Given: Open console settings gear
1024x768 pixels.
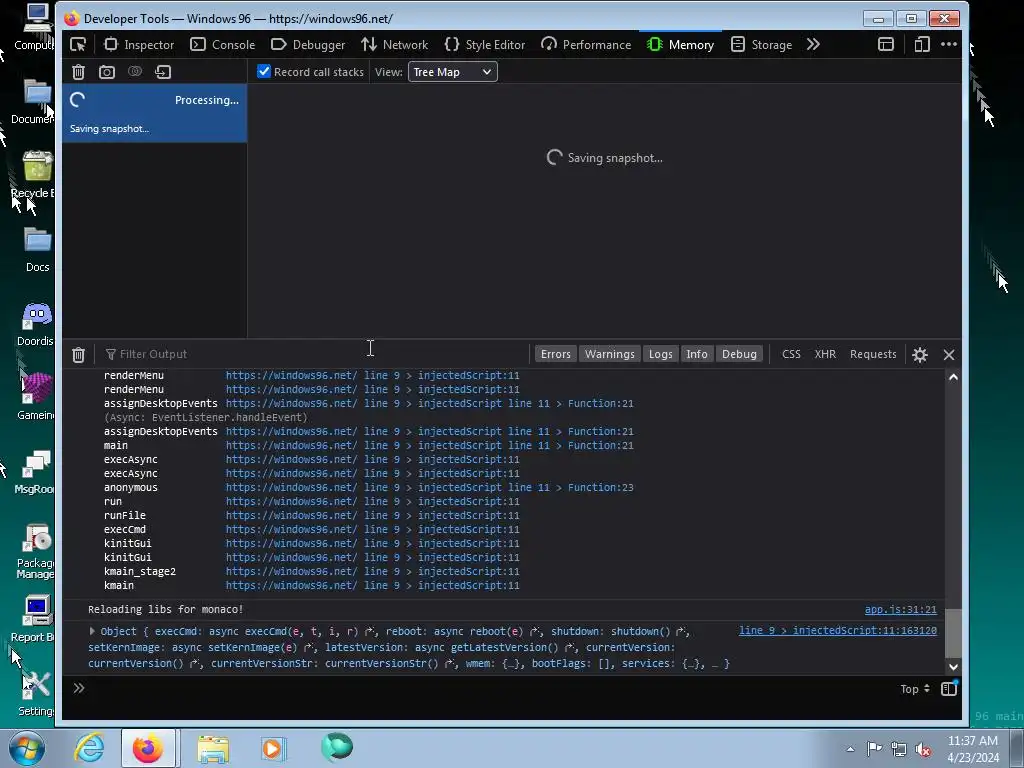Looking at the screenshot, I should [920, 355].
